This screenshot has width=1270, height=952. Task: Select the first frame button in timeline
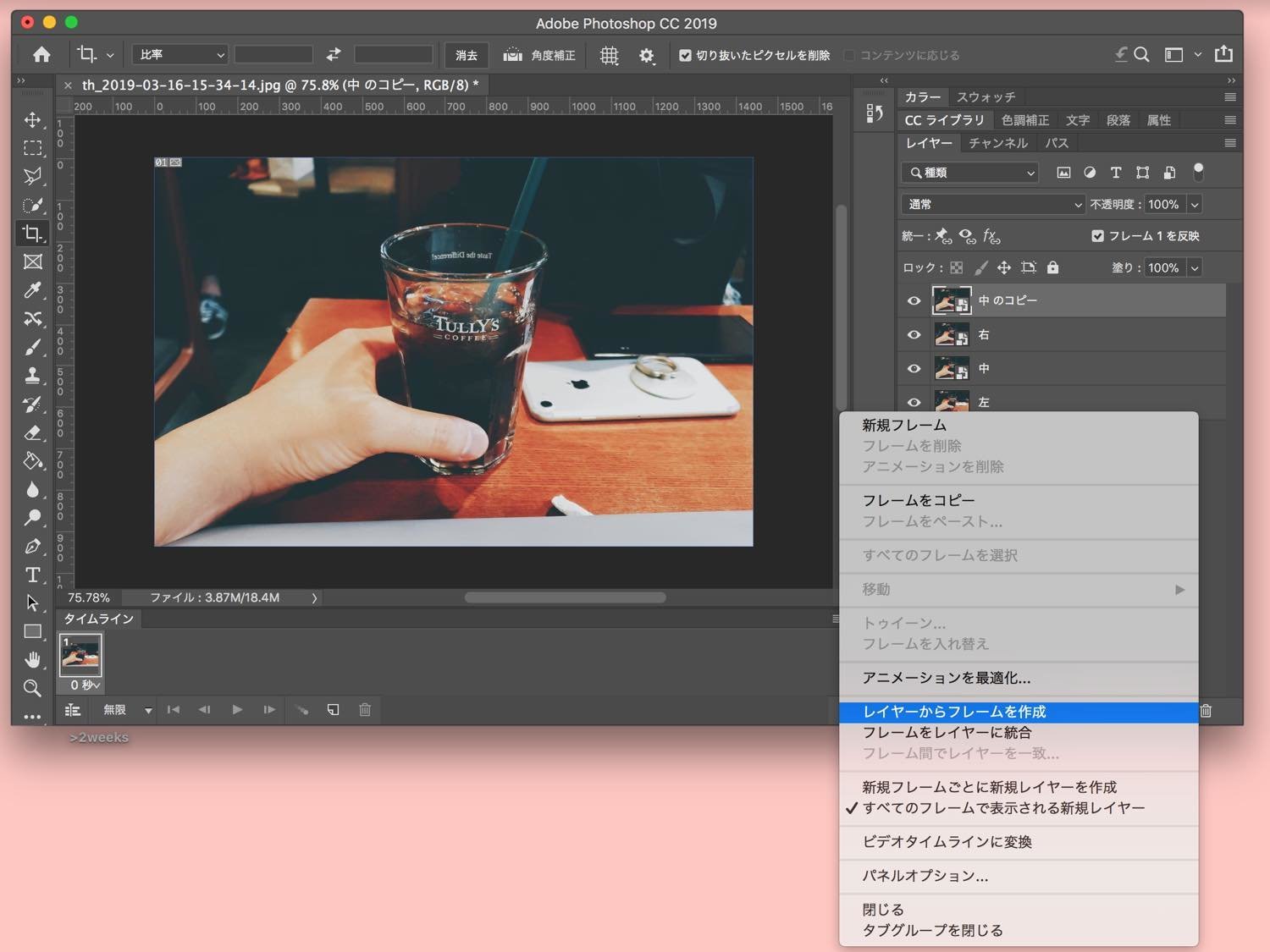174,710
